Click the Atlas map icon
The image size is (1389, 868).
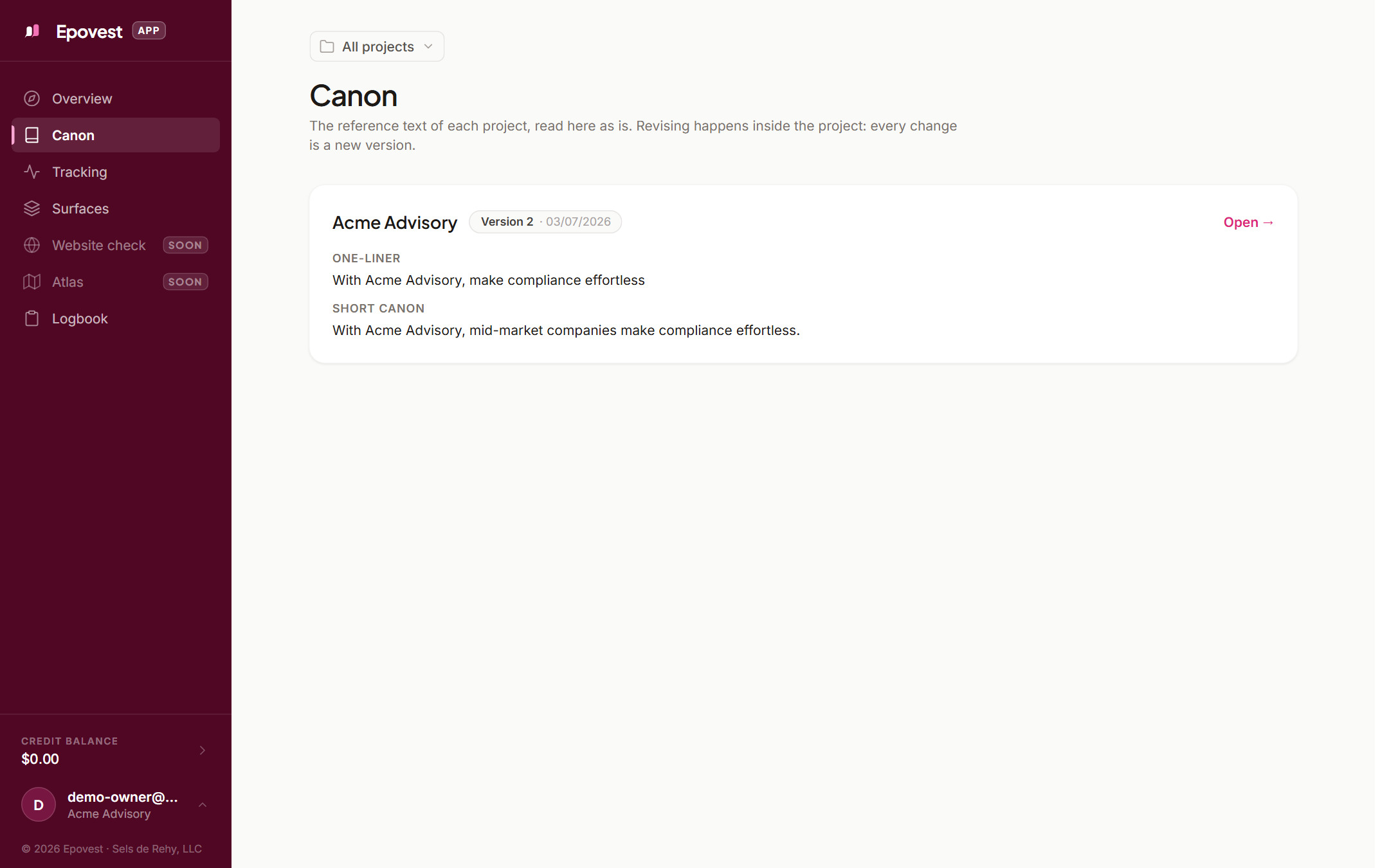32,282
